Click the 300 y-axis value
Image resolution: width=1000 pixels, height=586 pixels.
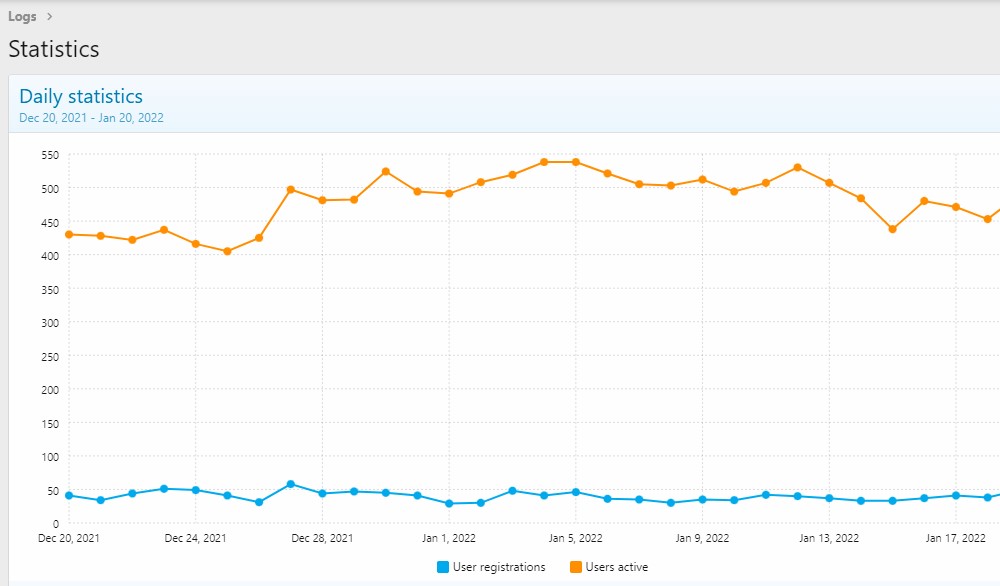tap(50, 323)
